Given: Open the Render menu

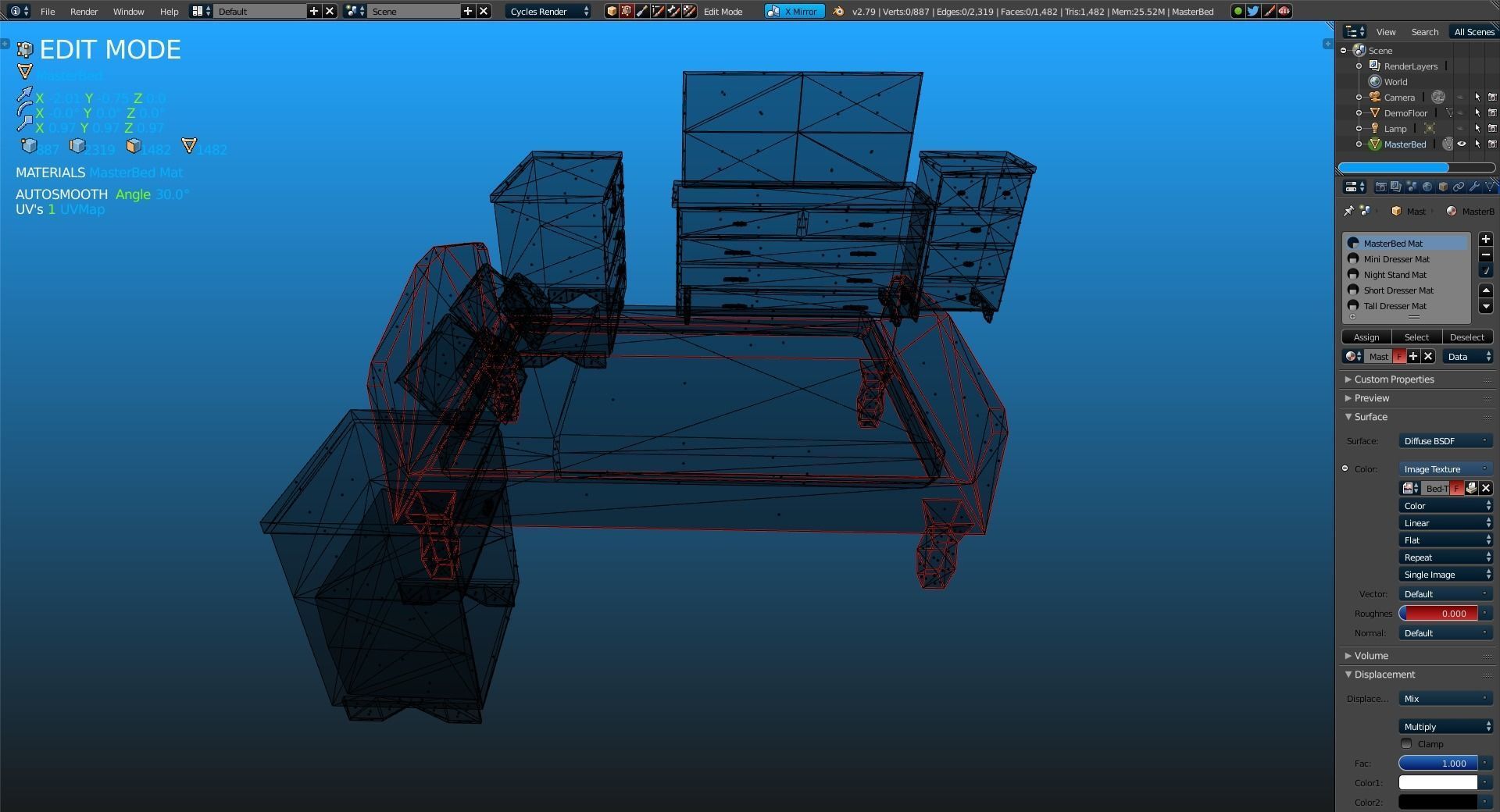Looking at the screenshot, I should pyautogui.click(x=84, y=12).
